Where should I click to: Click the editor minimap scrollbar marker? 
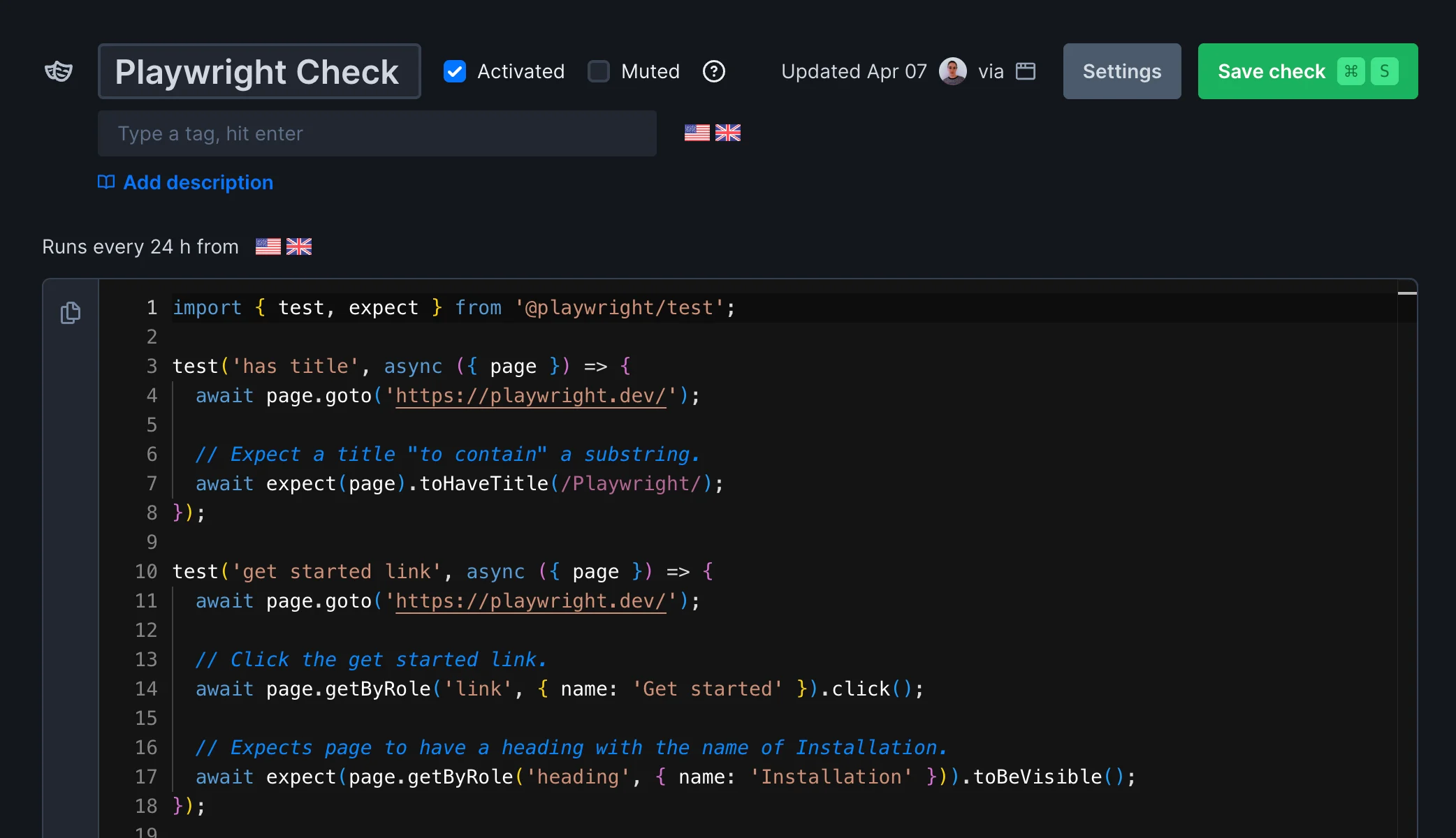[1407, 293]
